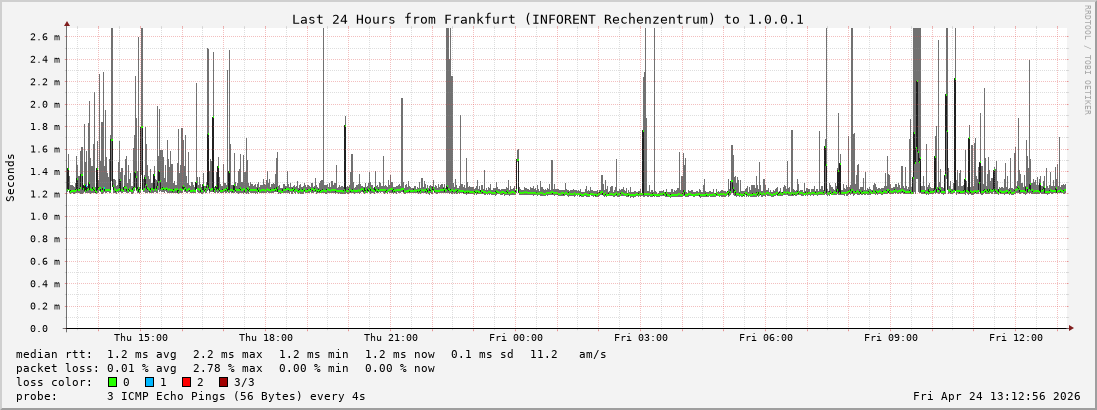Click the 2.6 m value on Y axis

46,37
